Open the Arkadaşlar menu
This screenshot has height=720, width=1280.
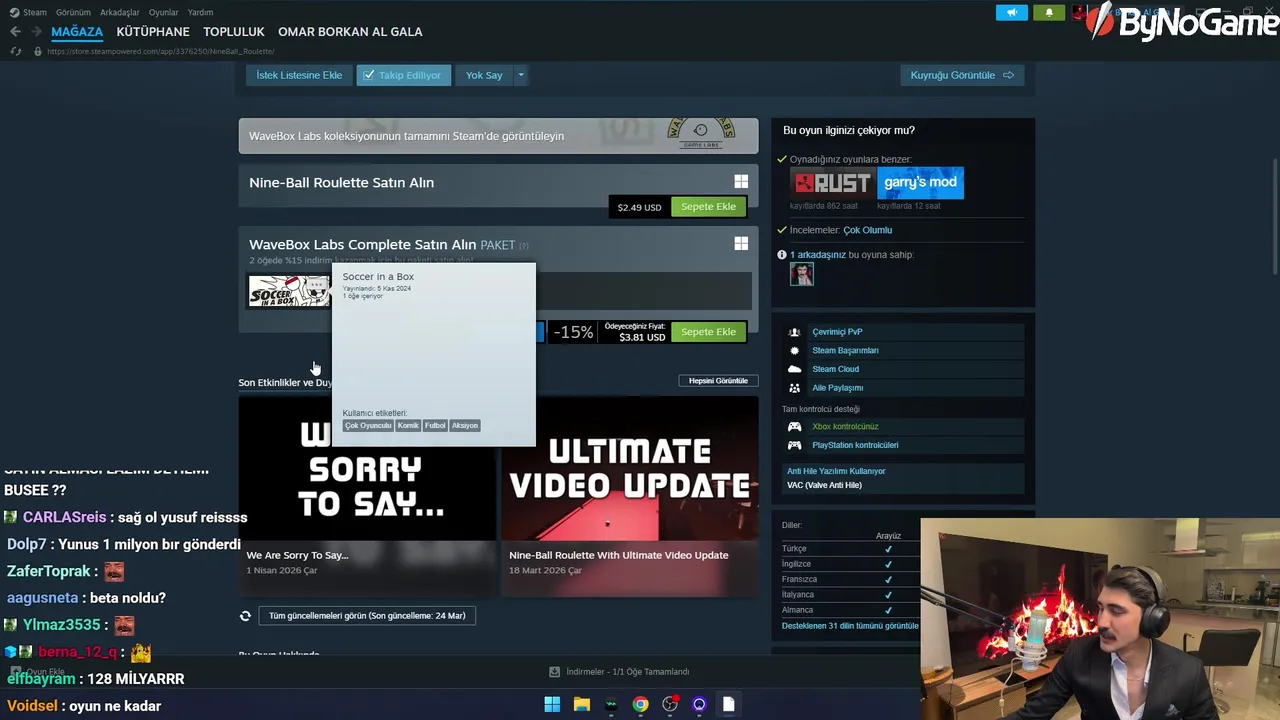click(120, 12)
